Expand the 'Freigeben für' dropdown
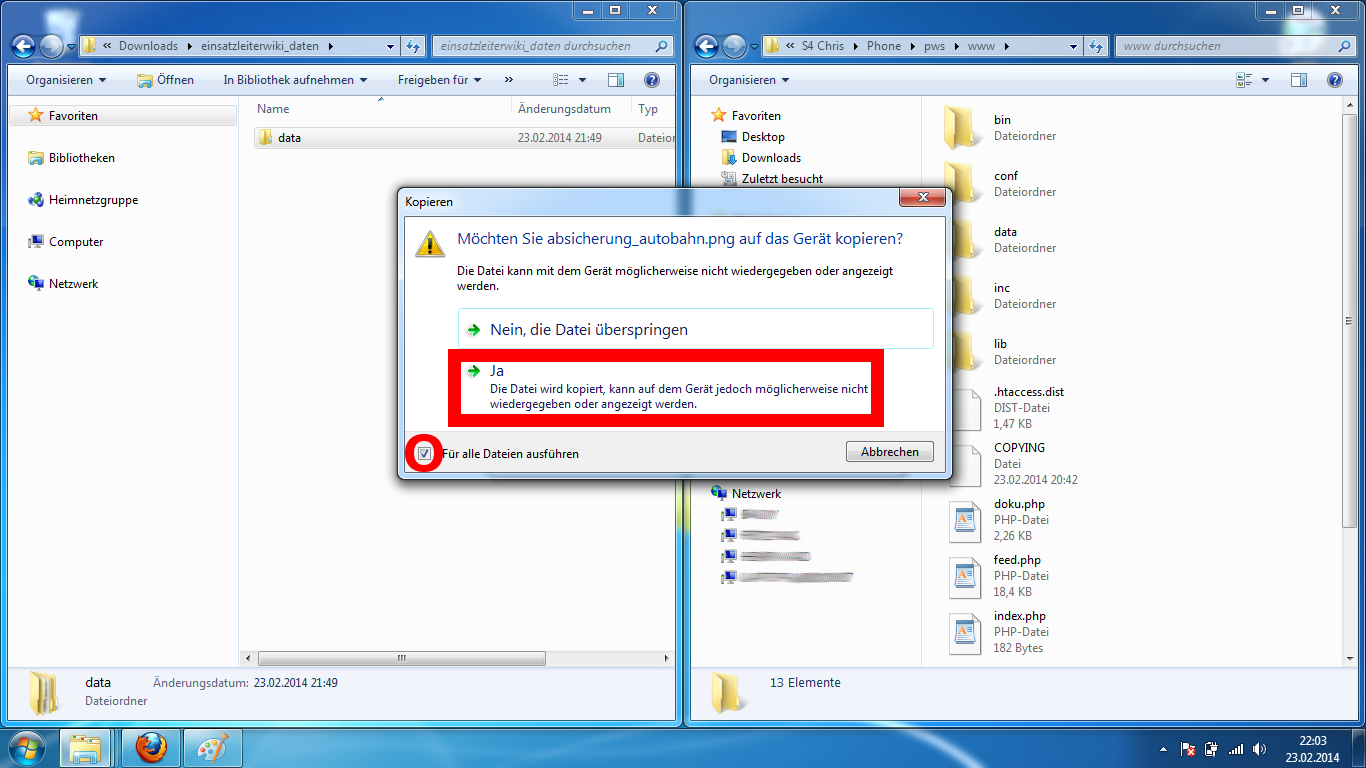The width and height of the screenshot is (1366, 768). click(439, 80)
